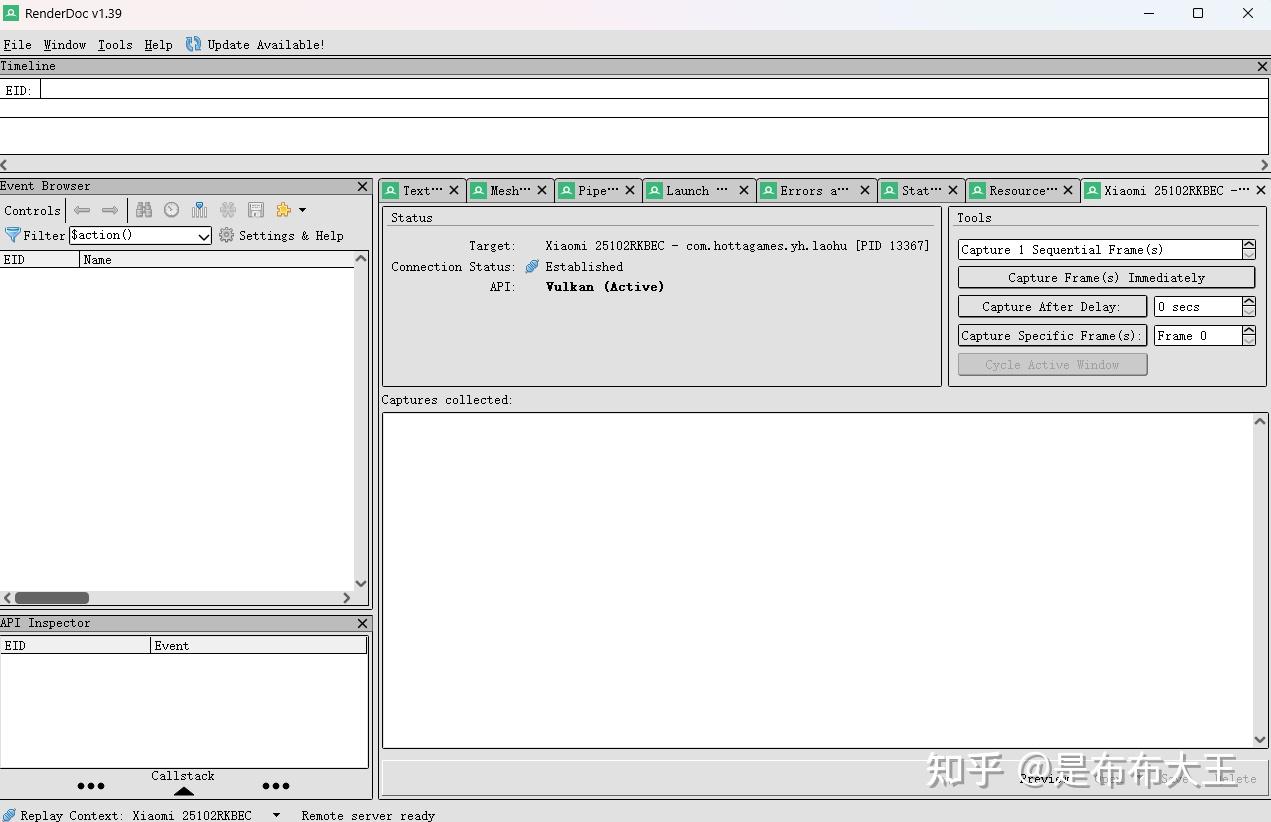Close the Timeline panel

click(1262, 66)
